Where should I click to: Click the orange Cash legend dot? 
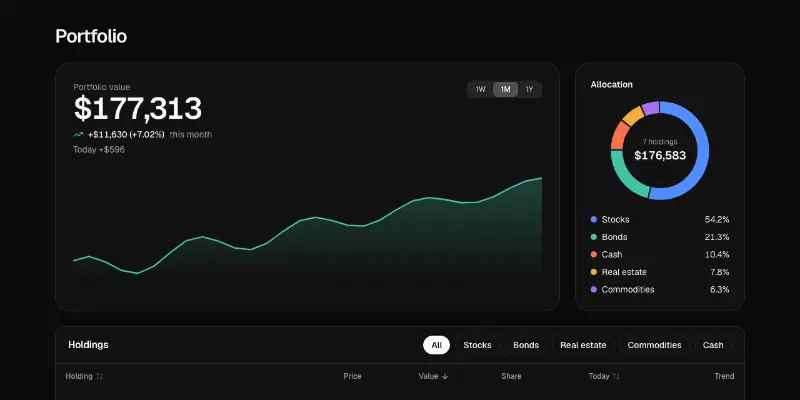tap(593, 255)
